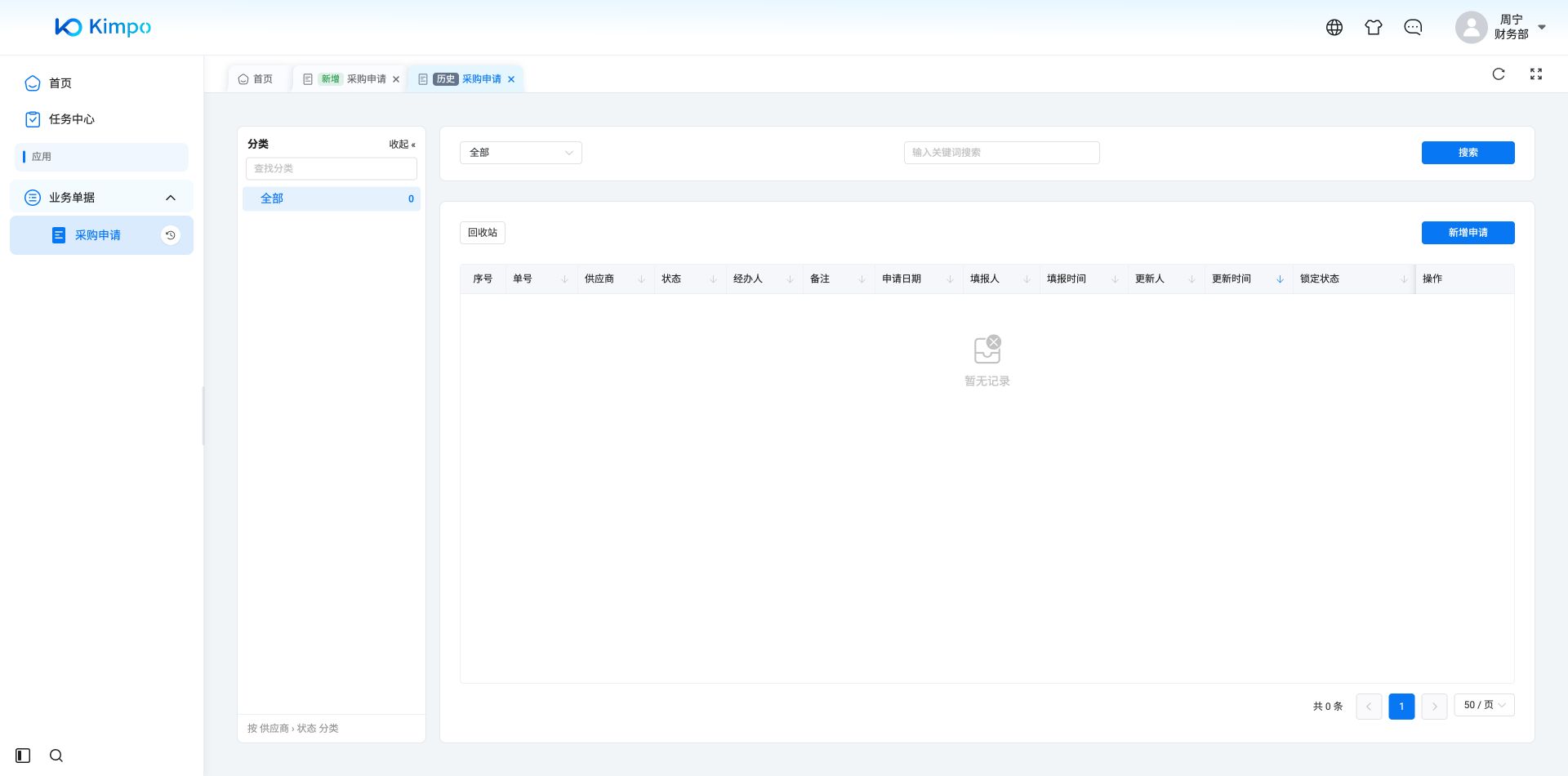Sort by 供应商 column arrow
The image size is (1568, 776).
[x=641, y=279]
